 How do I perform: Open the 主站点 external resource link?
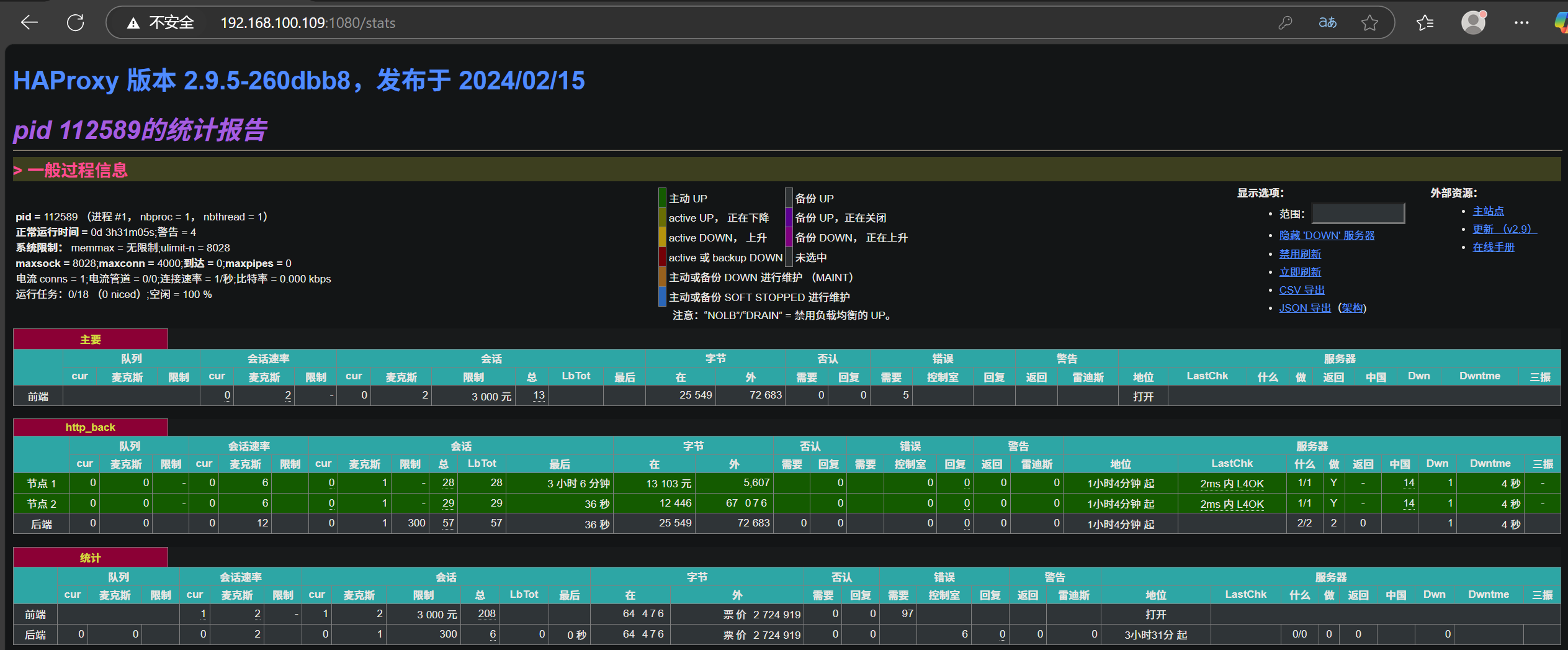click(x=1488, y=211)
